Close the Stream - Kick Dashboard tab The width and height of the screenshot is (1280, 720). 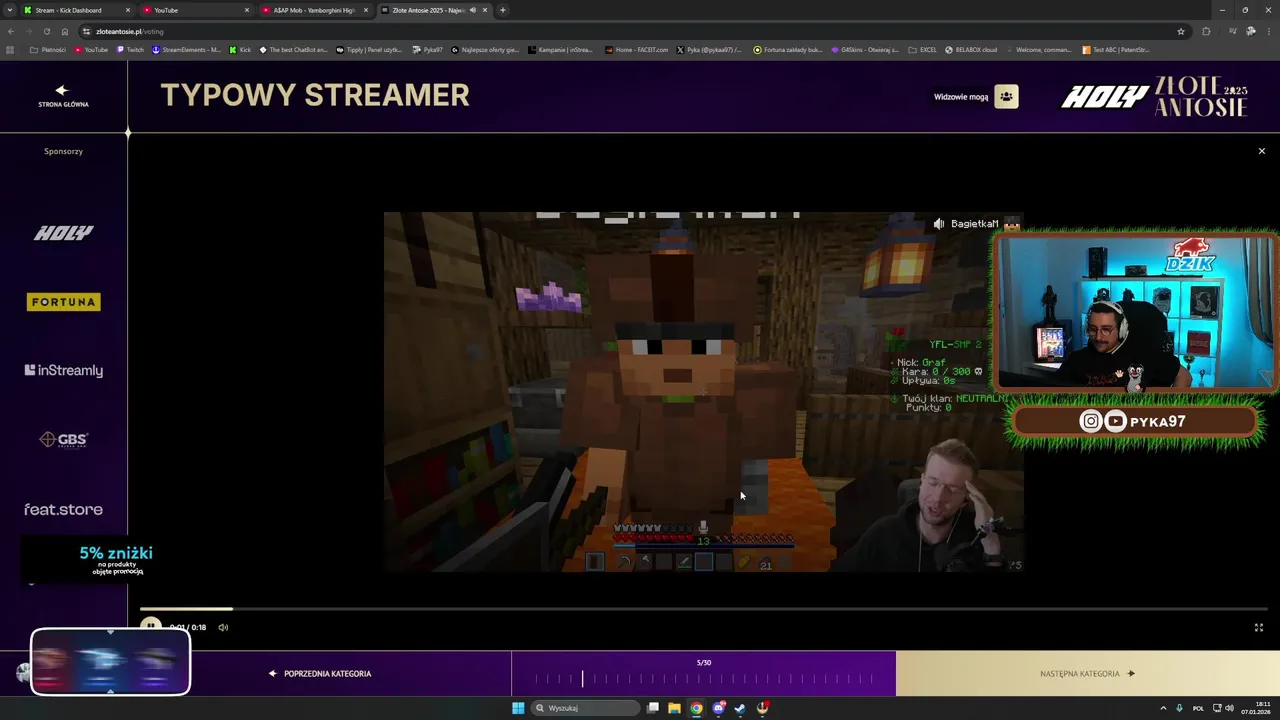pos(128,10)
